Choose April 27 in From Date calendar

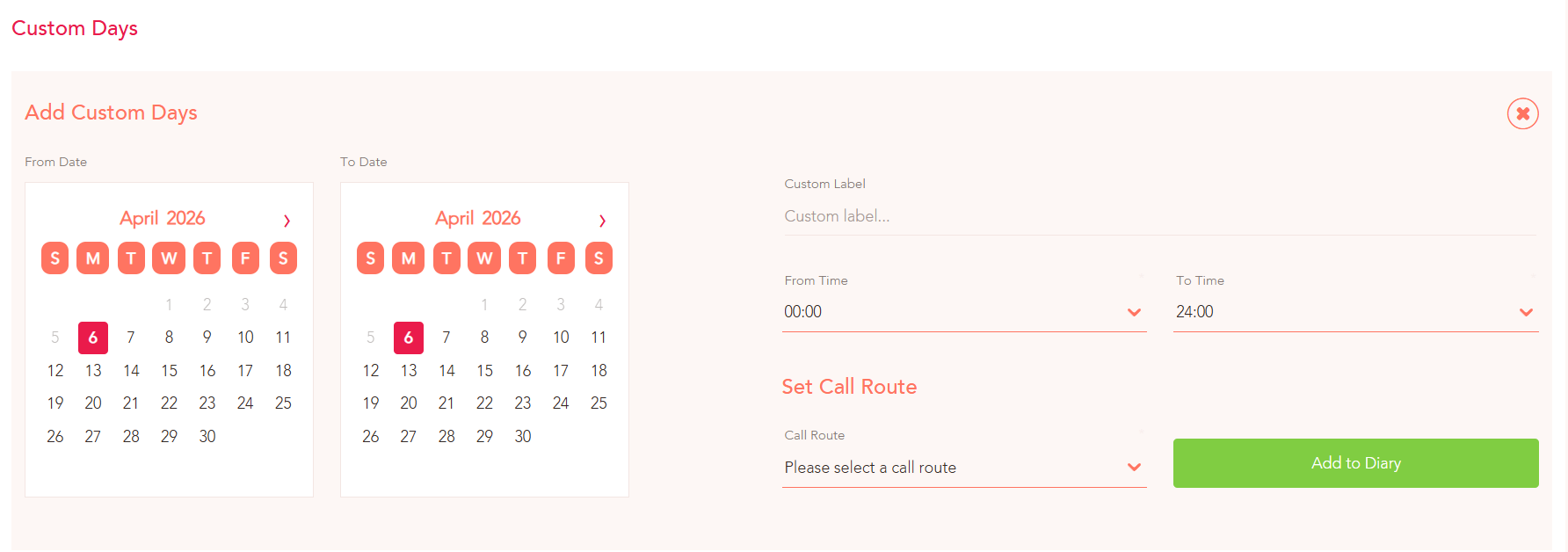(x=93, y=437)
